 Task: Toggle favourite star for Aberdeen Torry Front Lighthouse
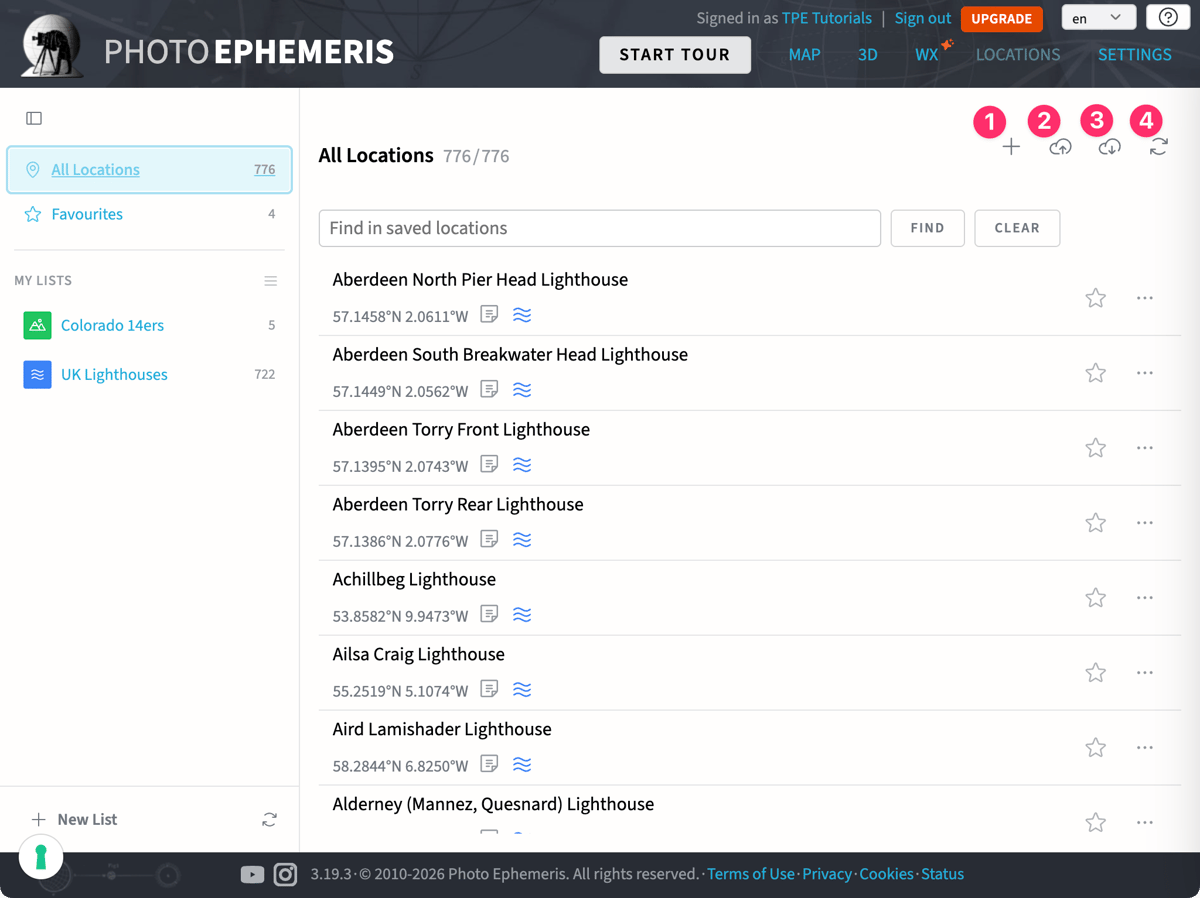pyautogui.click(x=1096, y=448)
